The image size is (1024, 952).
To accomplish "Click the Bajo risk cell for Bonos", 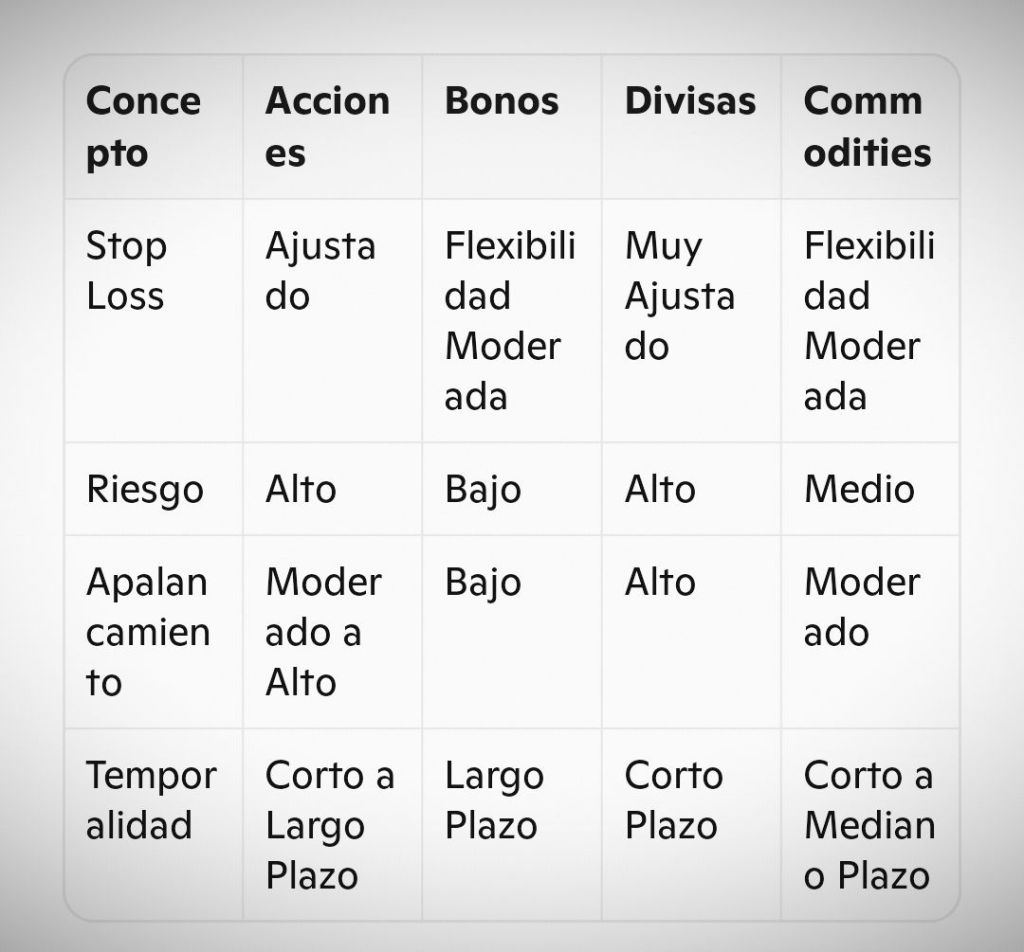I will (483, 489).
